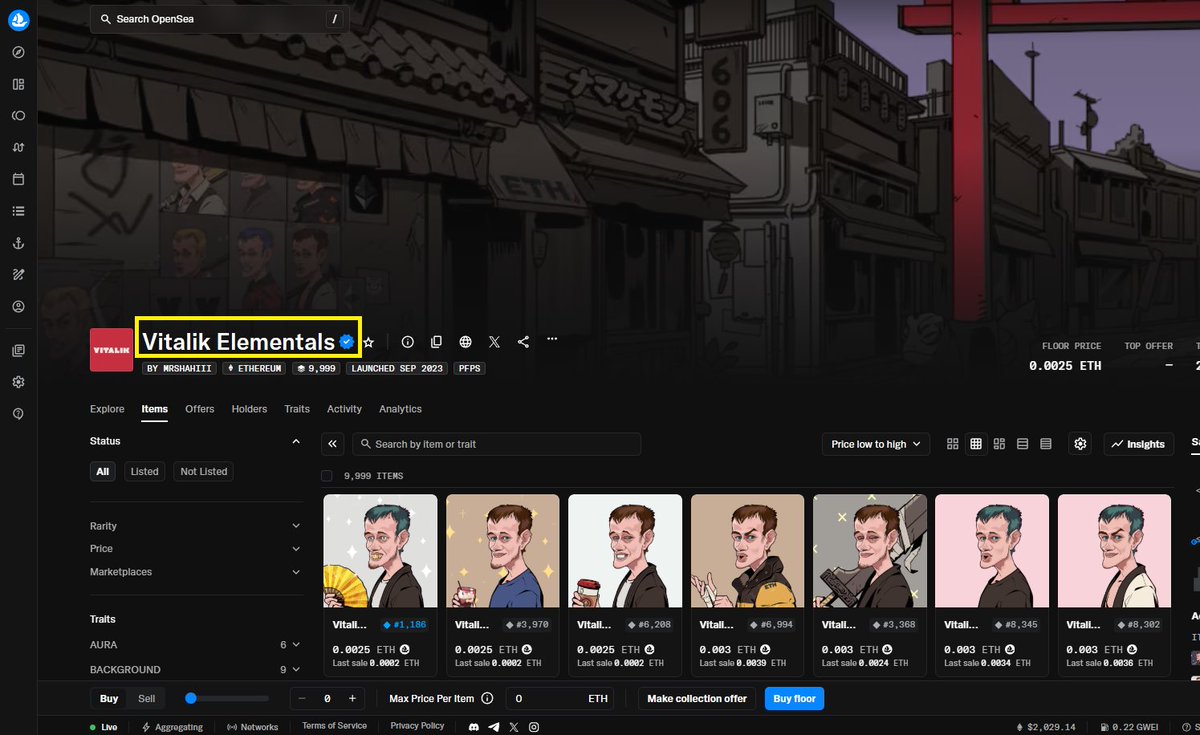
Task: Collapse the Status section
Action: [x=295, y=441]
